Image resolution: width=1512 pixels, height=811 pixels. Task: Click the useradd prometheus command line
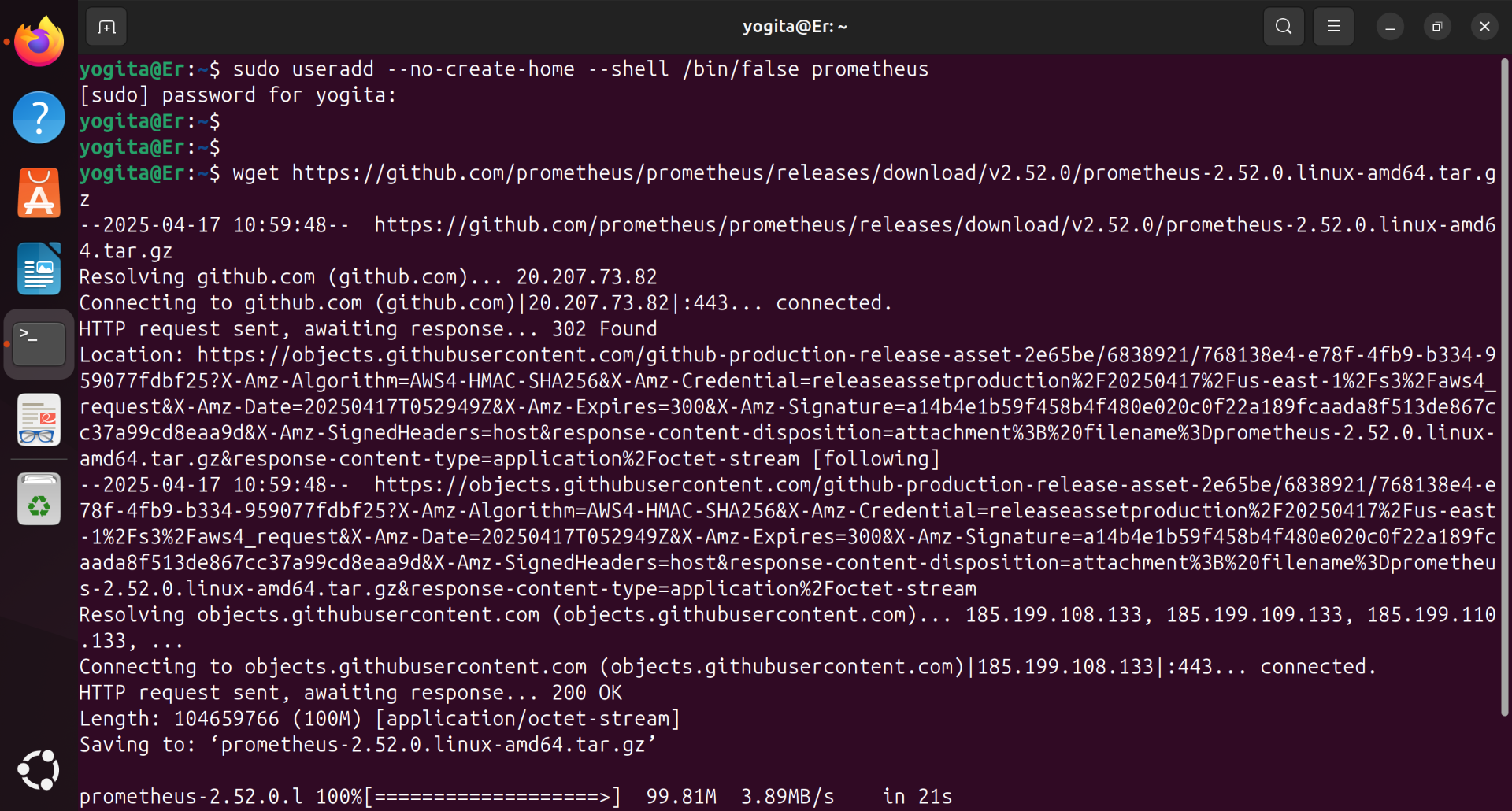point(580,69)
